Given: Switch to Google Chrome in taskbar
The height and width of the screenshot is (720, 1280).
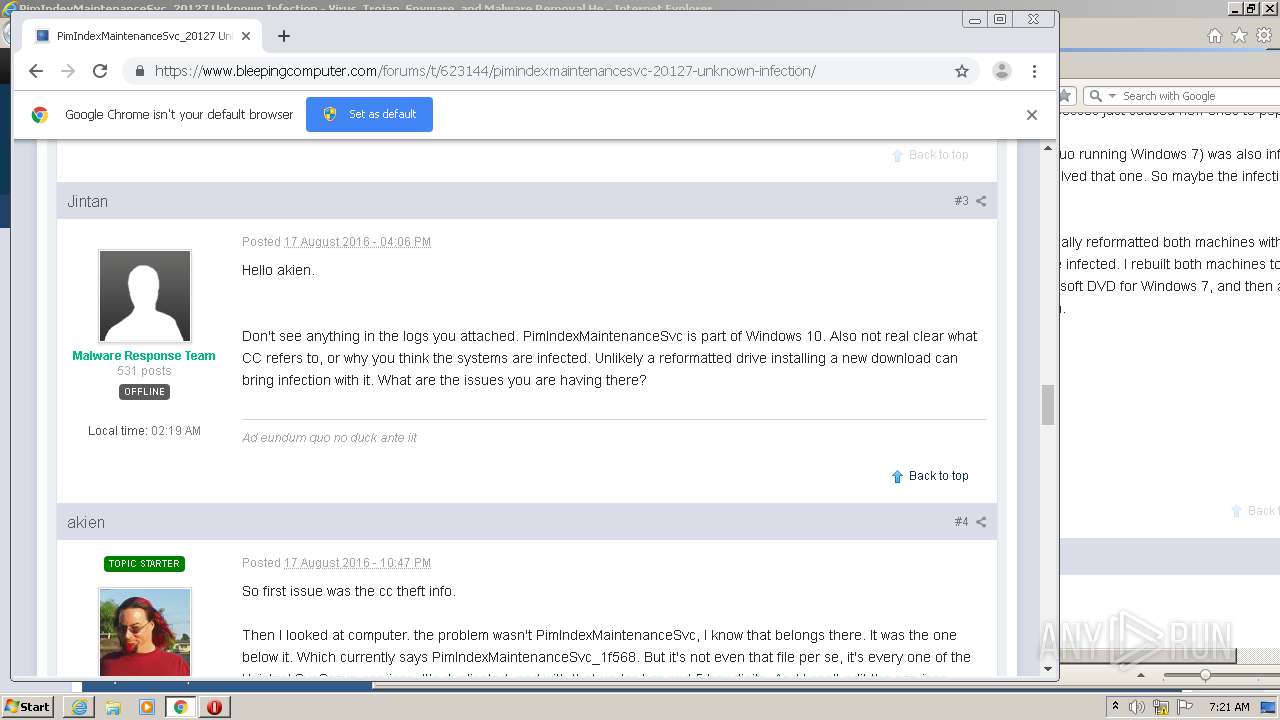Looking at the screenshot, I should (181, 707).
